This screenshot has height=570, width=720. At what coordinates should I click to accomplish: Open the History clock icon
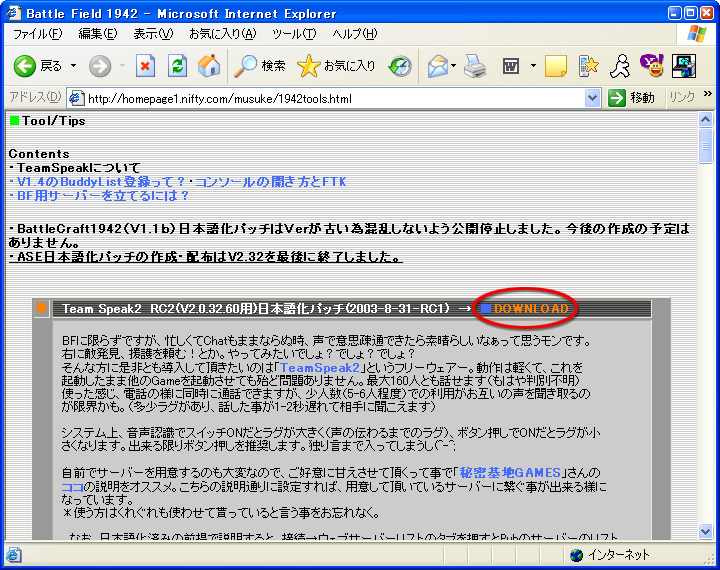399,66
